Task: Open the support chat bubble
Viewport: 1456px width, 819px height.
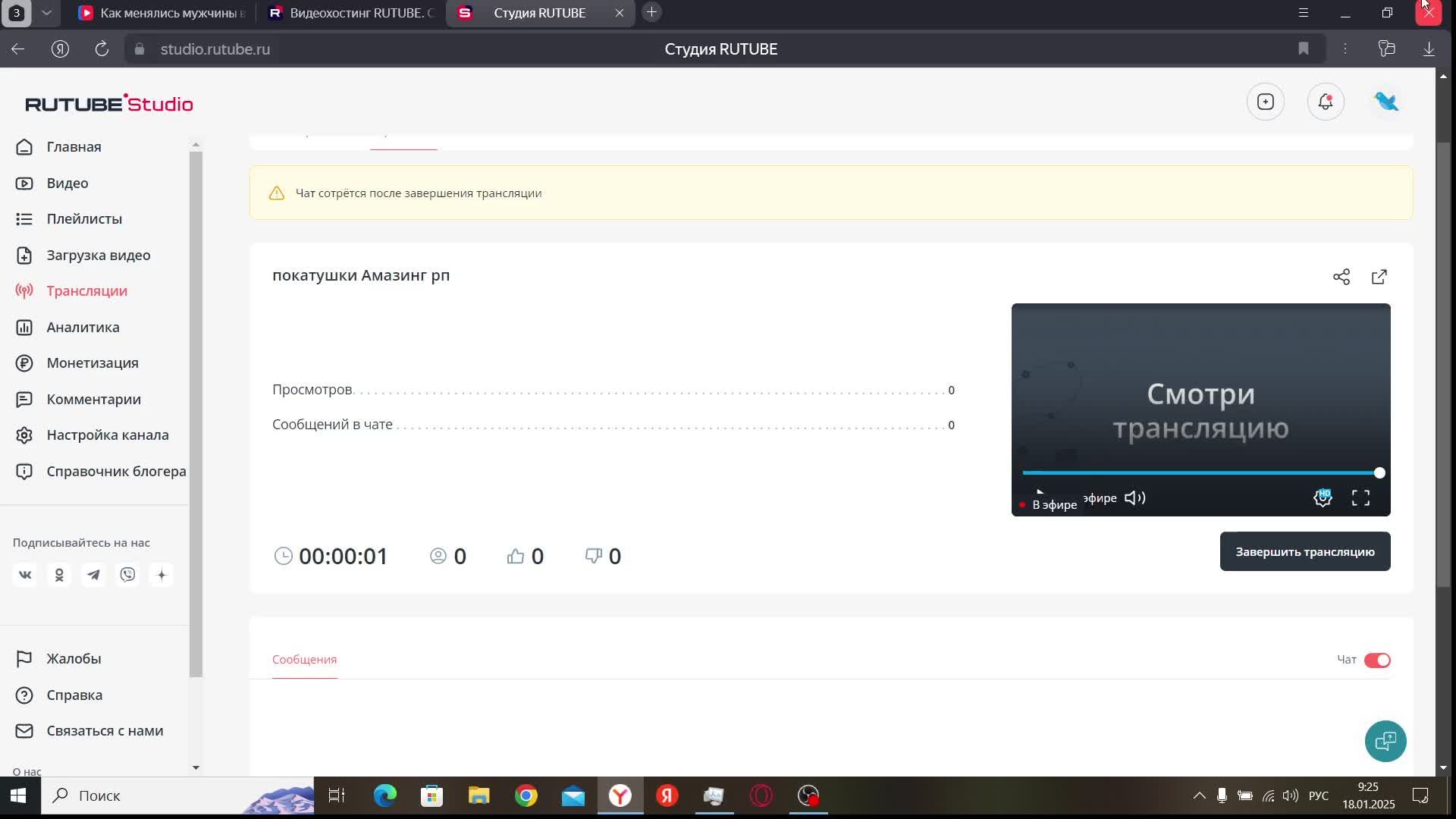Action: pos(1385,741)
